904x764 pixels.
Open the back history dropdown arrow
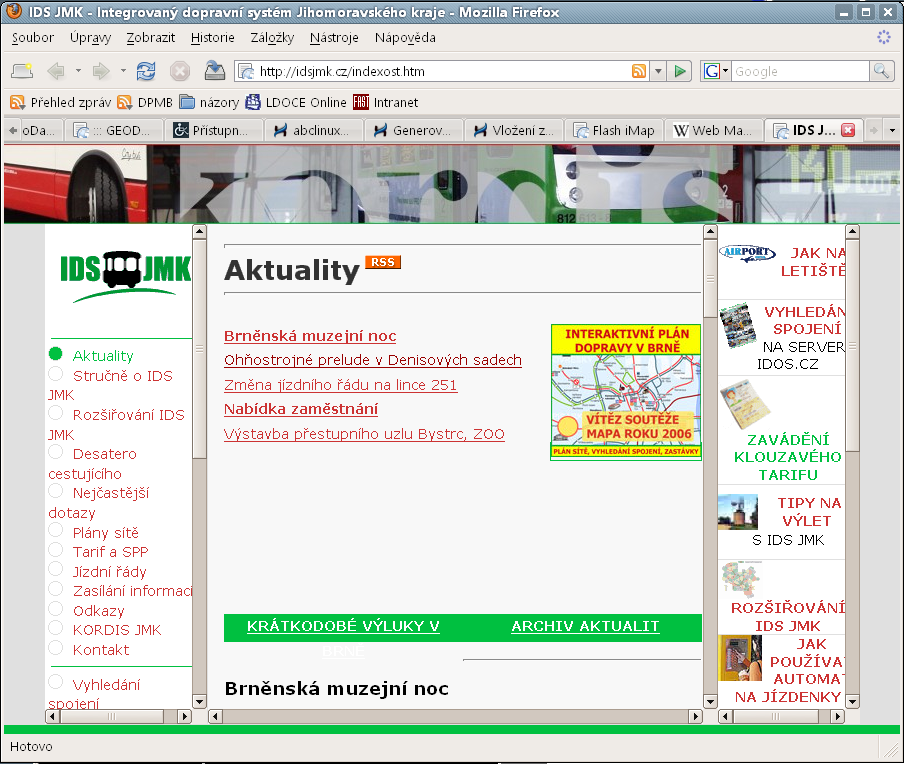[78, 71]
